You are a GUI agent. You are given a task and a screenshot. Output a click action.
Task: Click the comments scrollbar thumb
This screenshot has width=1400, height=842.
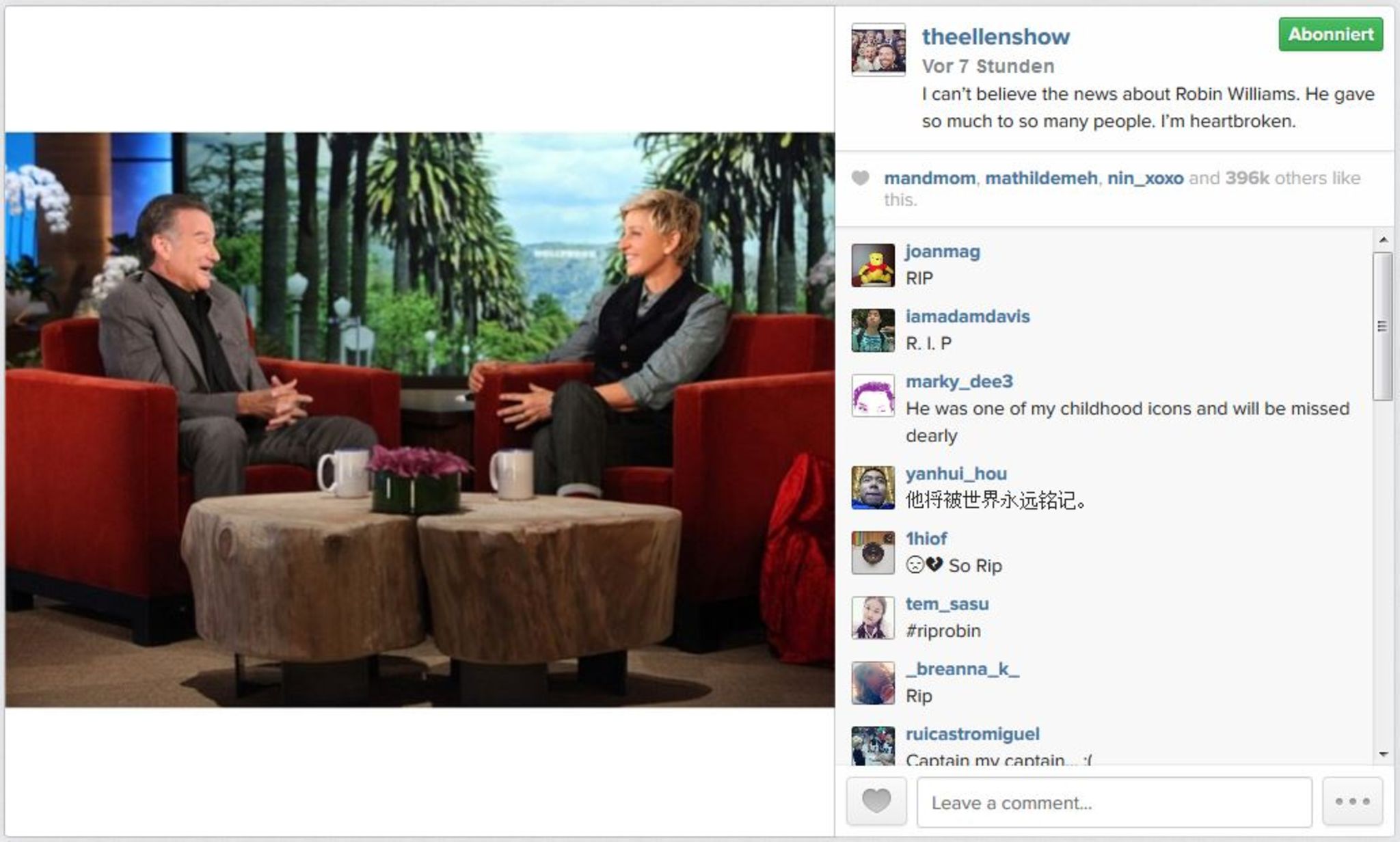1383,326
